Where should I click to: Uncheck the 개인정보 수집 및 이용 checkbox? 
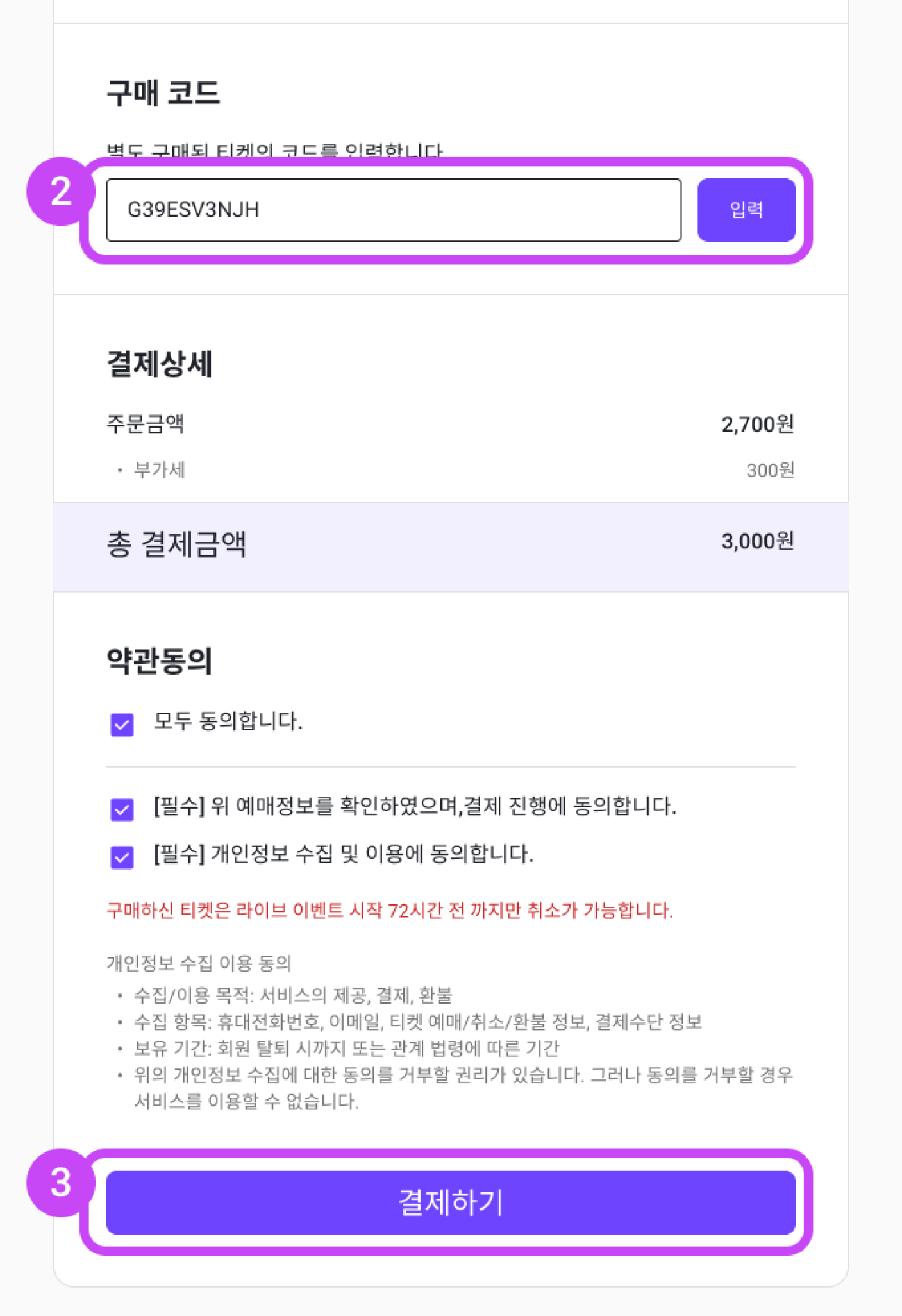pyautogui.click(x=122, y=857)
